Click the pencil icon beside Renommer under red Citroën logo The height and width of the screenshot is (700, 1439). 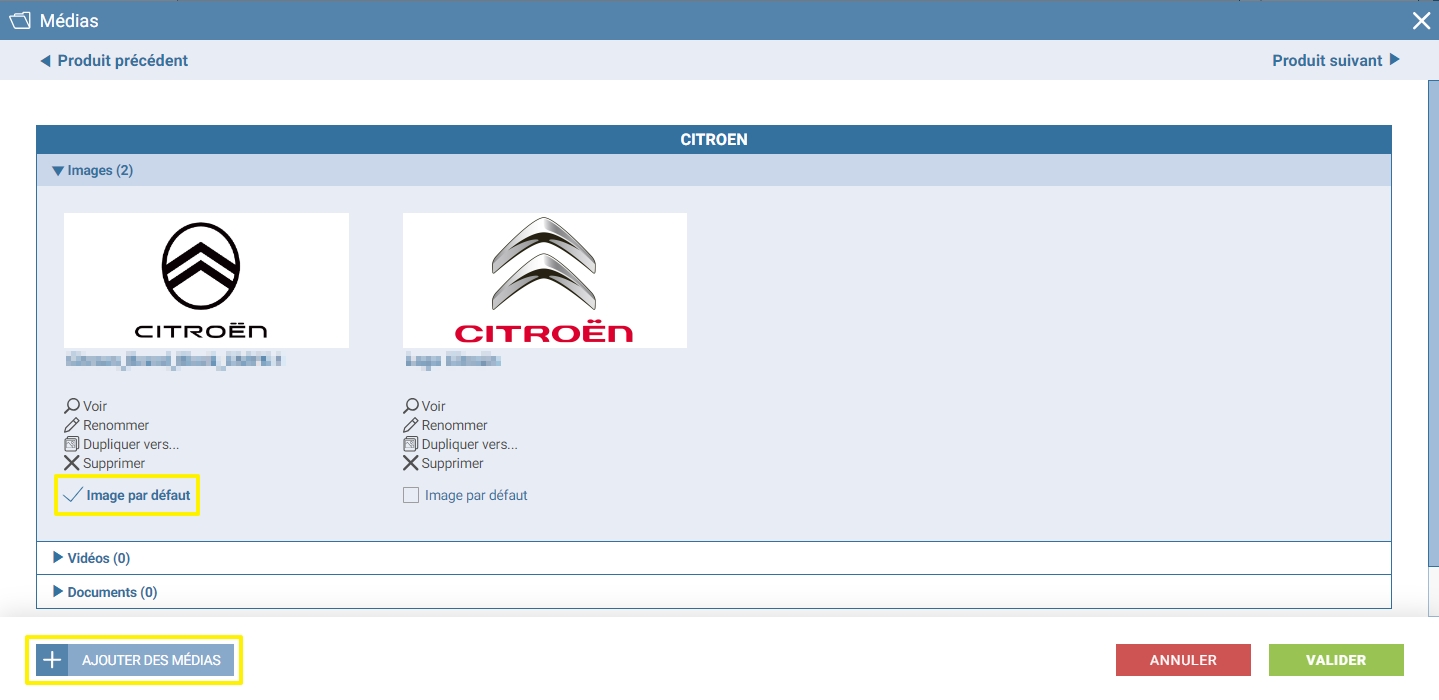pyautogui.click(x=411, y=425)
